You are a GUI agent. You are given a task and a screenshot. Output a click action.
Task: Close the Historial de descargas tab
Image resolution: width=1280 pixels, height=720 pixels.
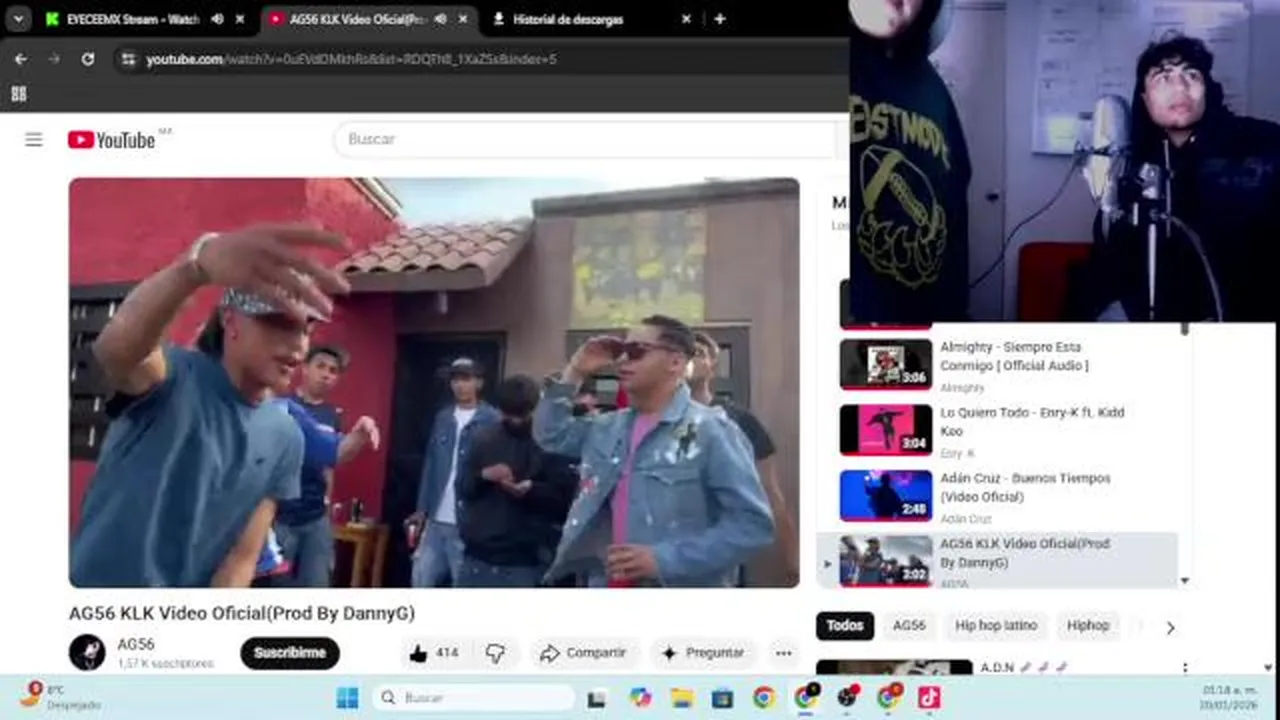click(686, 19)
